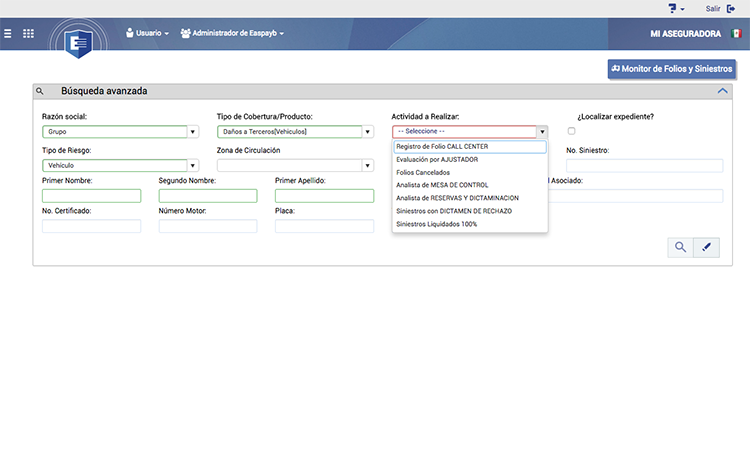Image resolution: width=750 pixels, height=461 pixels.
Task: Open the Zona de Circulación dropdown
Action: pos(368,165)
